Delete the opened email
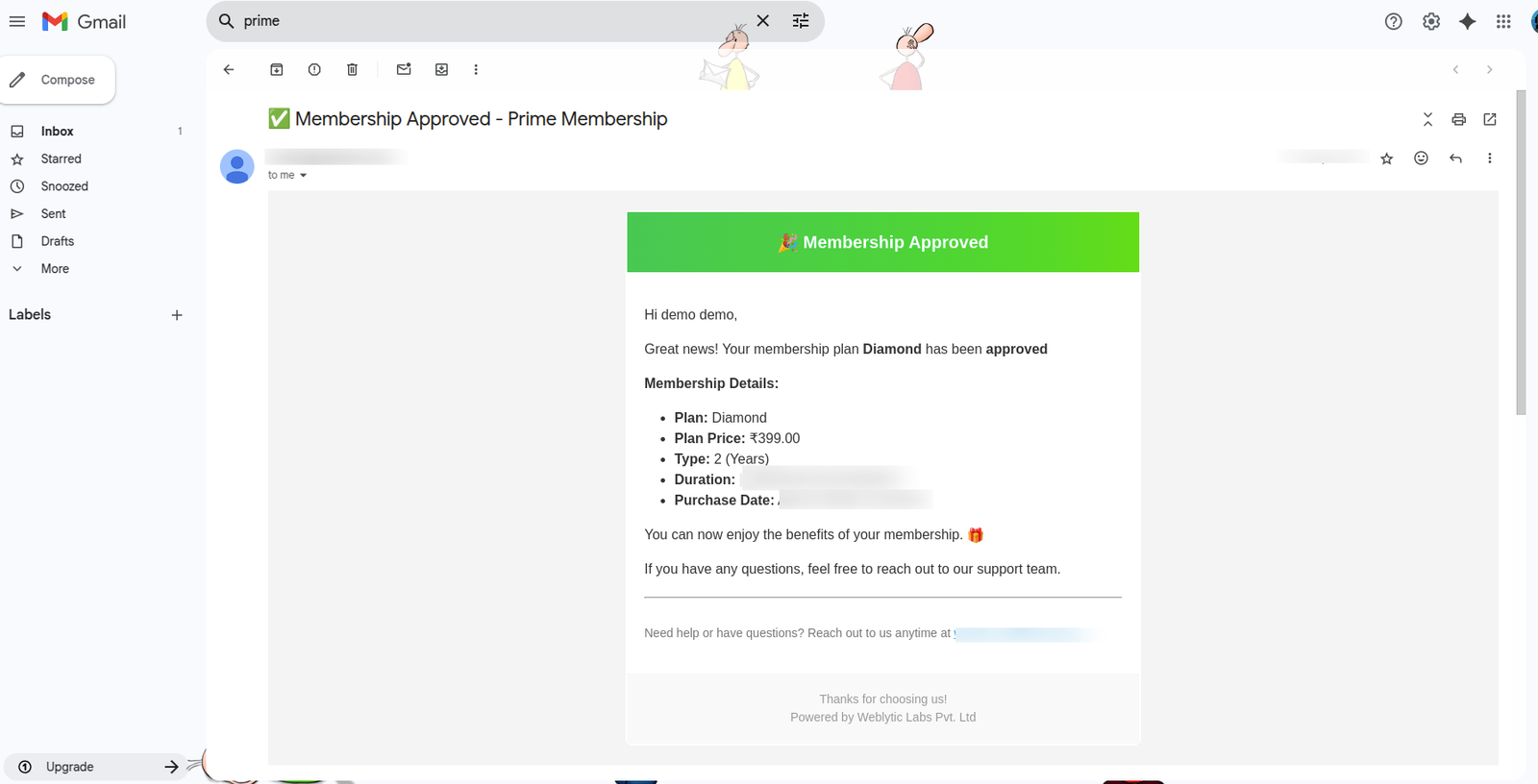The width and height of the screenshot is (1538, 784). click(x=352, y=69)
